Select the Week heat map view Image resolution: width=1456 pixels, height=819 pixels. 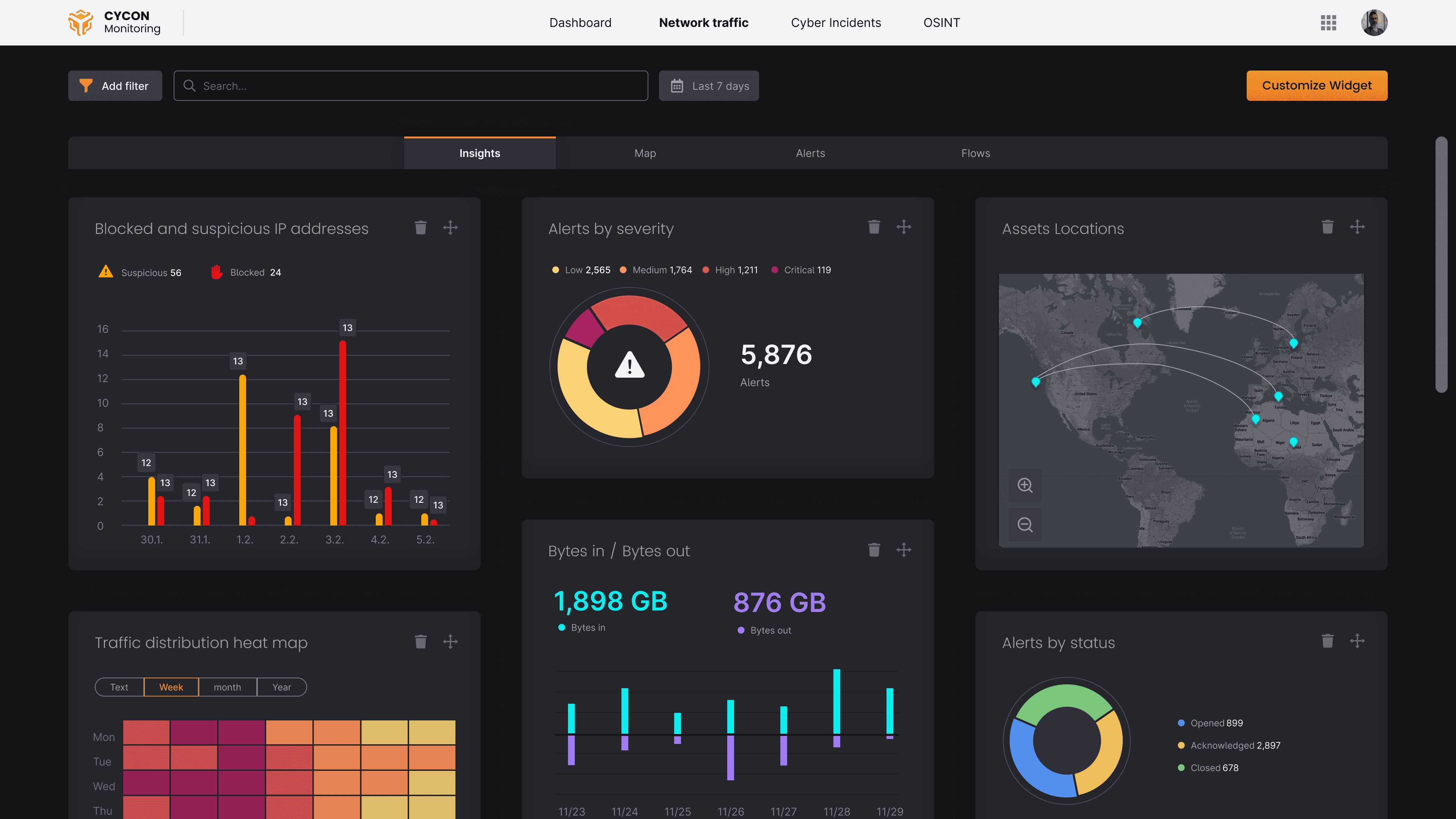171,687
